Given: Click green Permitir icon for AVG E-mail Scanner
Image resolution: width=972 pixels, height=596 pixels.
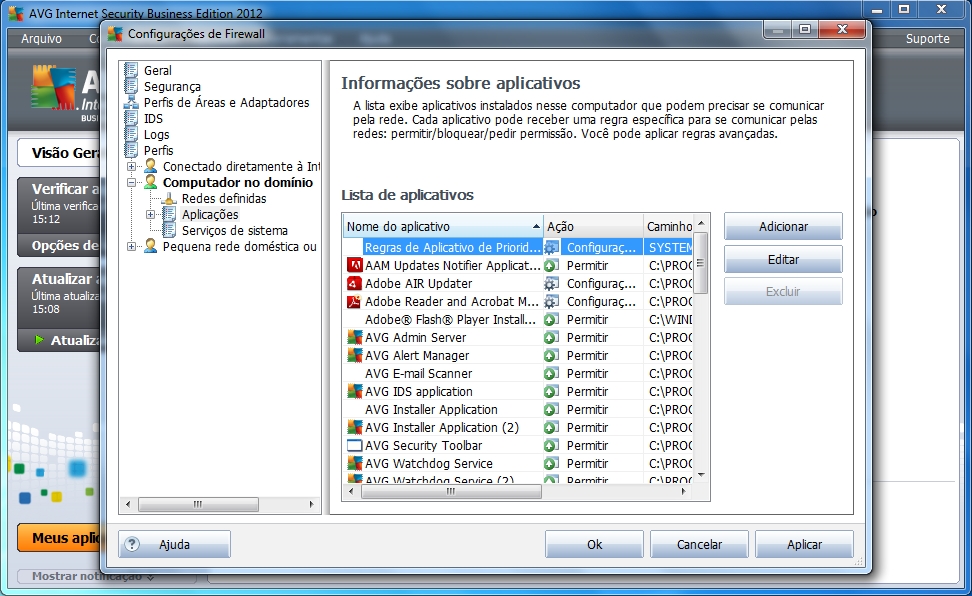Looking at the screenshot, I should pyautogui.click(x=551, y=373).
